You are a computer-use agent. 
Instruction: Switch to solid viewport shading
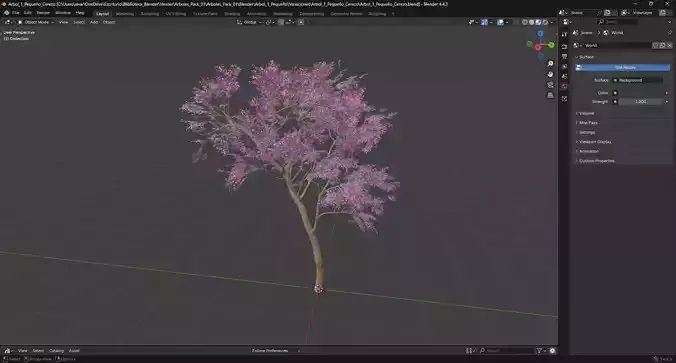click(x=532, y=22)
